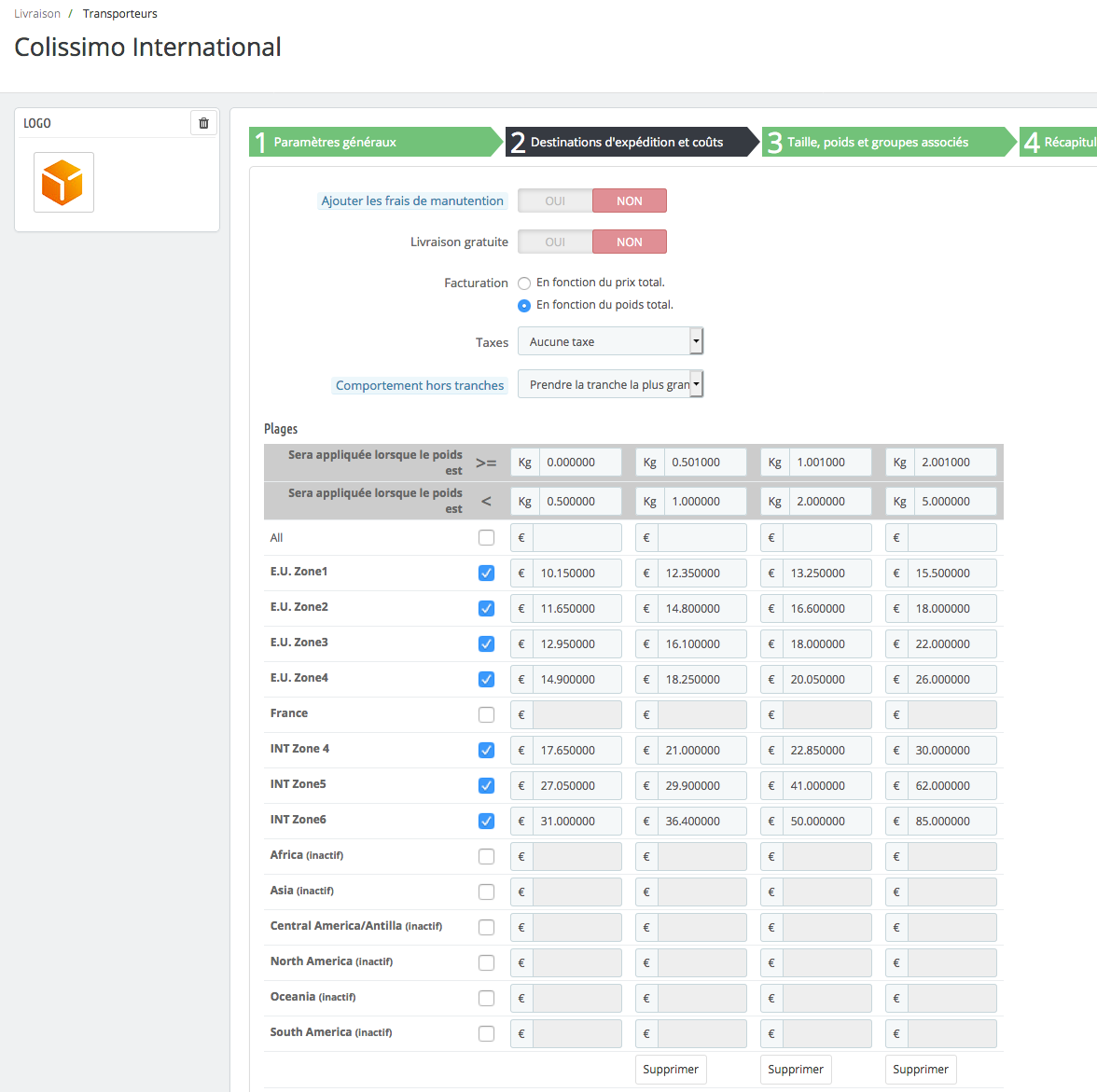Viewport: 1097px width, 1092px height.
Task: Delete the carrier logo with trash icon
Action: (x=203, y=123)
